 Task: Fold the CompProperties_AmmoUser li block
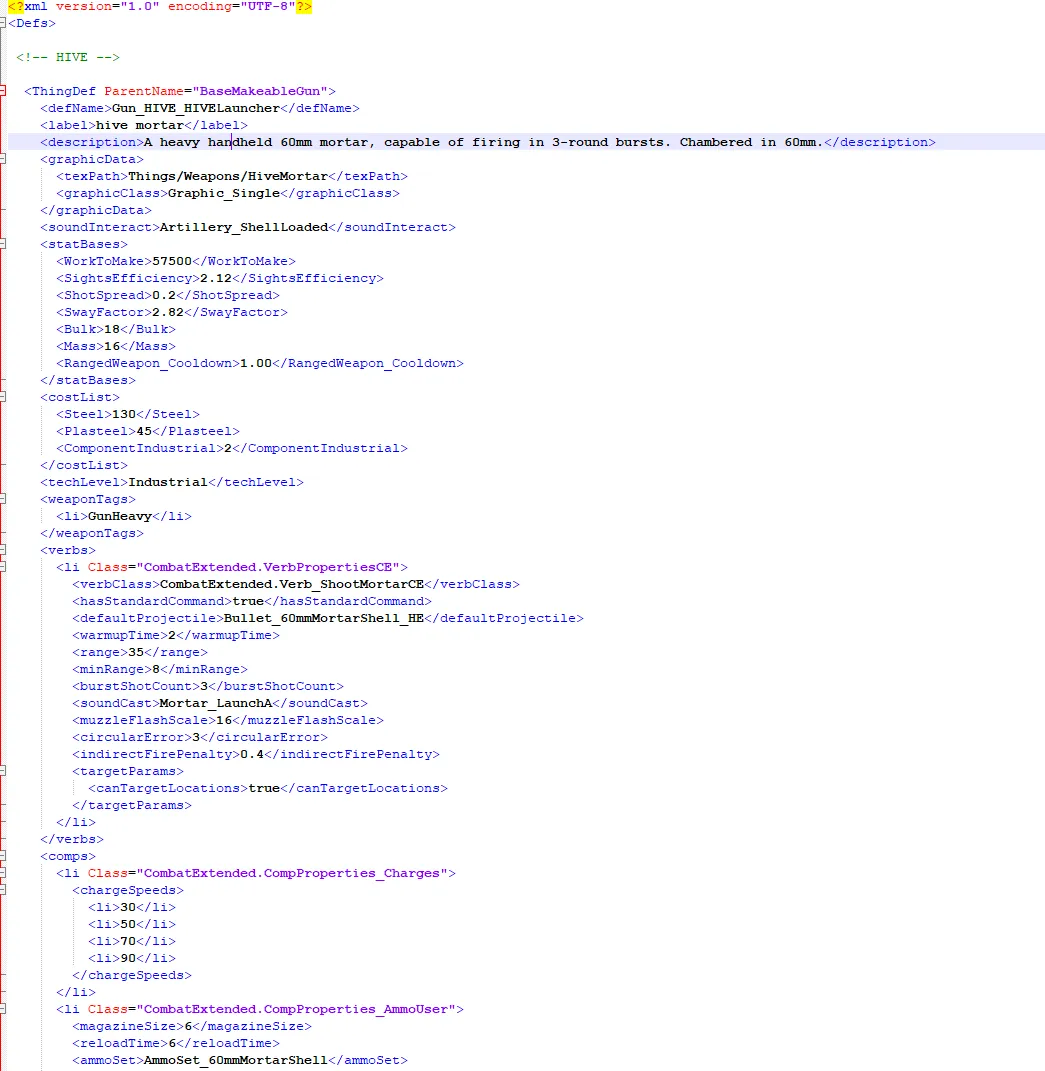[x=4, y=1009]
